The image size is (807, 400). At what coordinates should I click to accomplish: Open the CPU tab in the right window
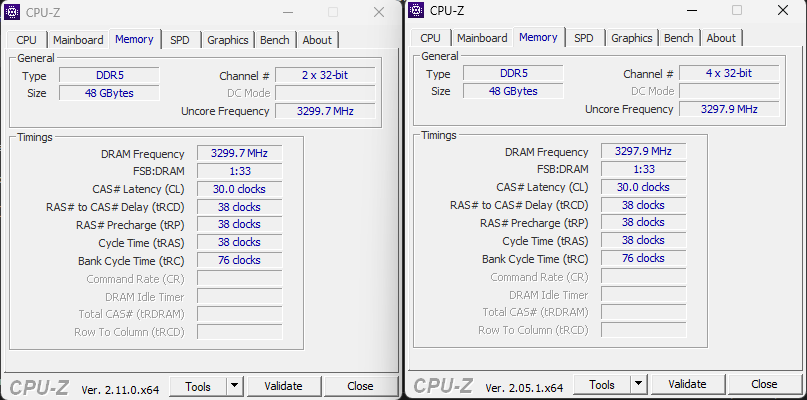[431, 38]
